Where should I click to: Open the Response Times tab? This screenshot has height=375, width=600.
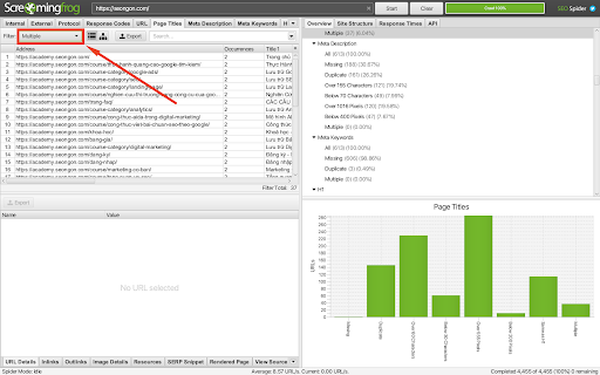[x=400, y=23]
